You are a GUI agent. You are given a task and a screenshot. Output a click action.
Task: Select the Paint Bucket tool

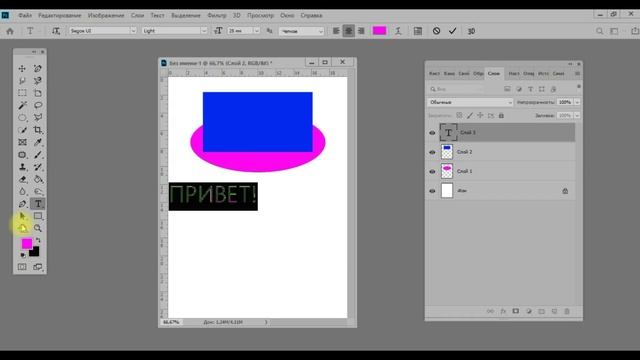point(38,179)
